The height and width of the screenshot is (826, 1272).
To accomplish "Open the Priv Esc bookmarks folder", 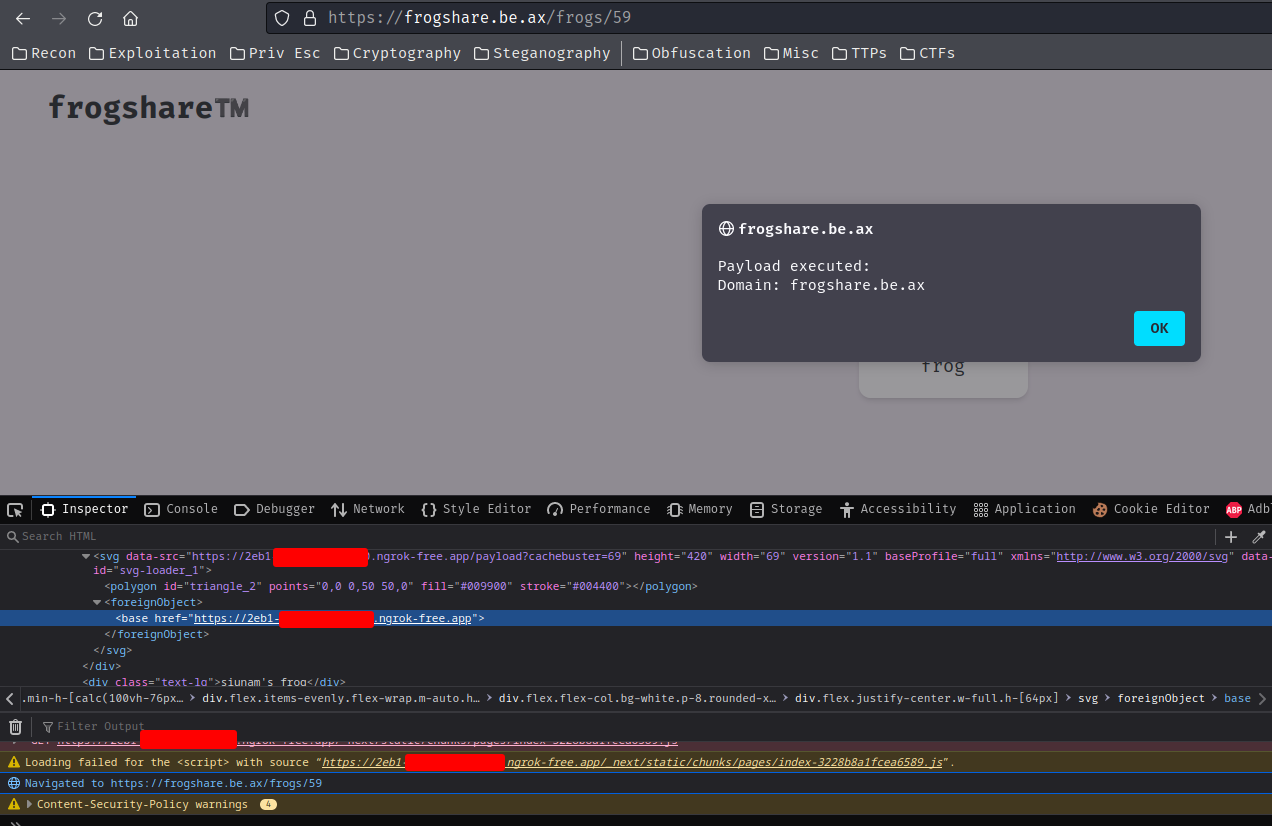I will (x=275, y=53).
